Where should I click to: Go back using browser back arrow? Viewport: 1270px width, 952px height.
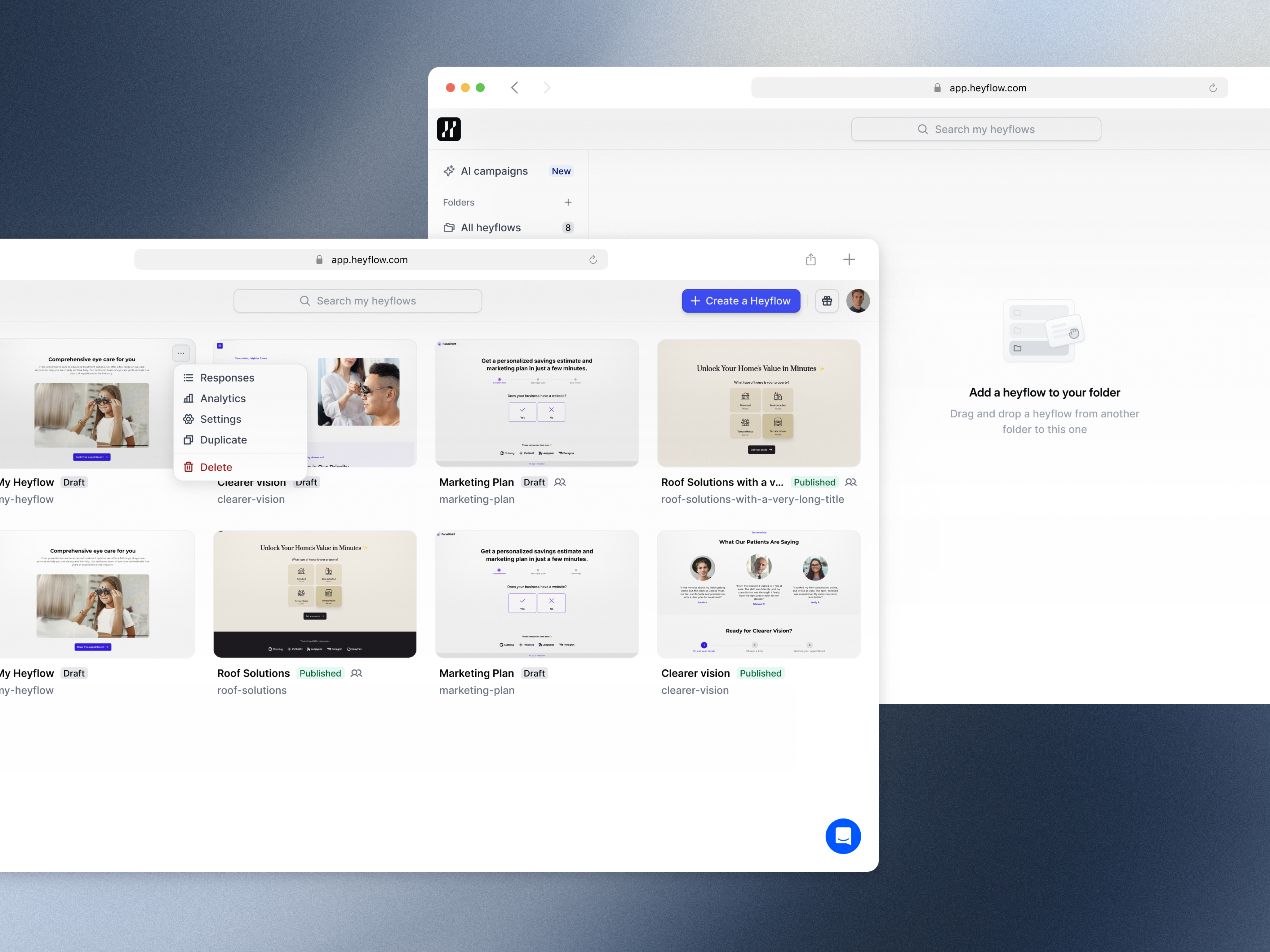(514, 87)
